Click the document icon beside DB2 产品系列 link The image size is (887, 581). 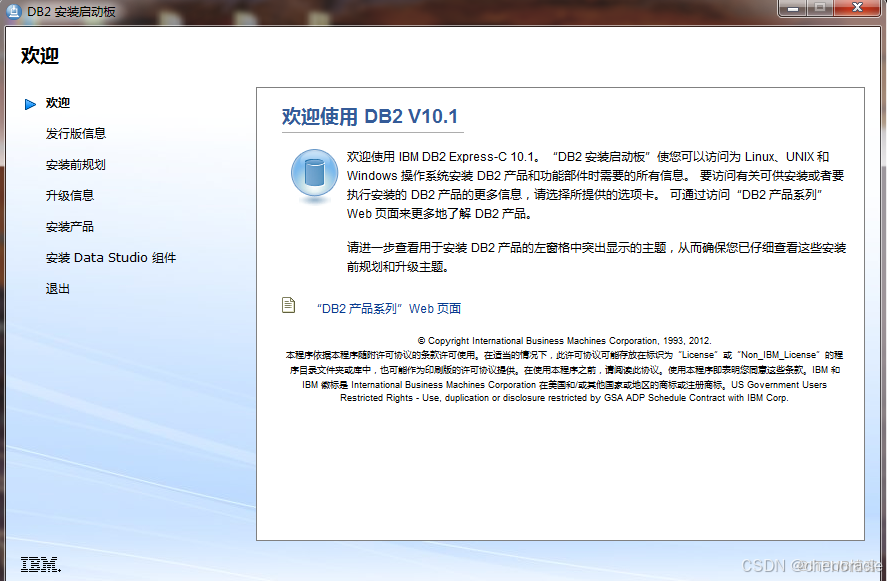pos(289,305)
